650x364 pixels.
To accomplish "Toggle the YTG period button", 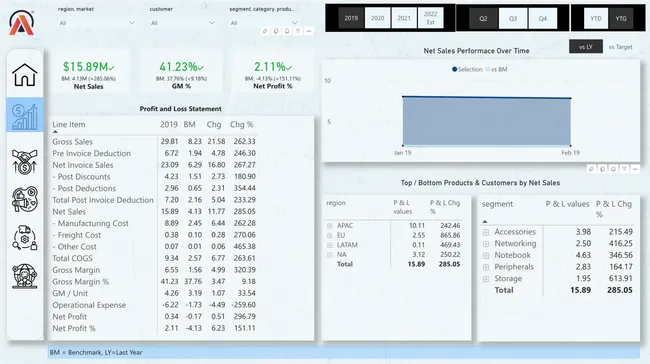I will pos(621,19).
